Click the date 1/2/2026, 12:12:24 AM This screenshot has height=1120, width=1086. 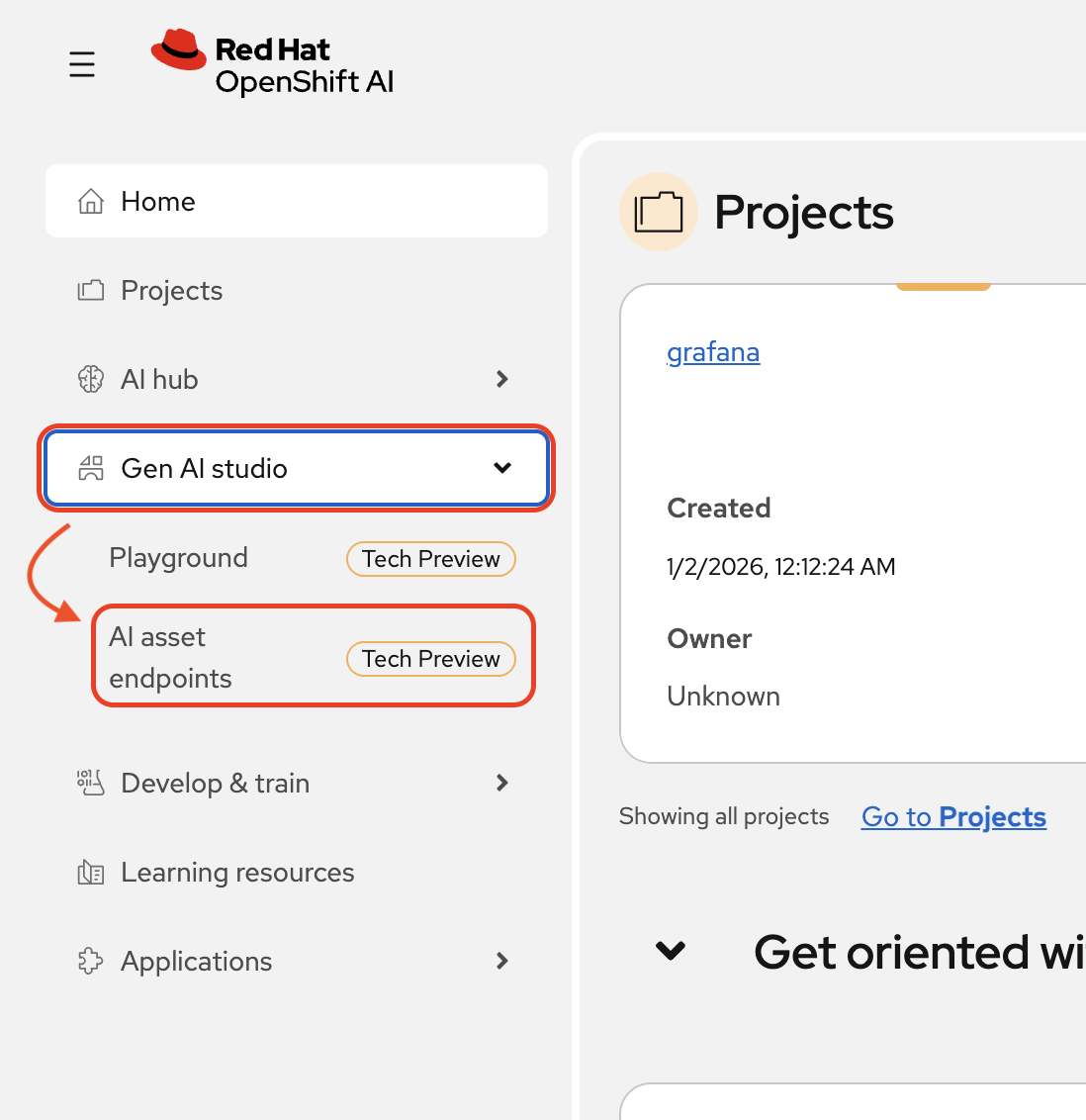click(x=780, y=567)
